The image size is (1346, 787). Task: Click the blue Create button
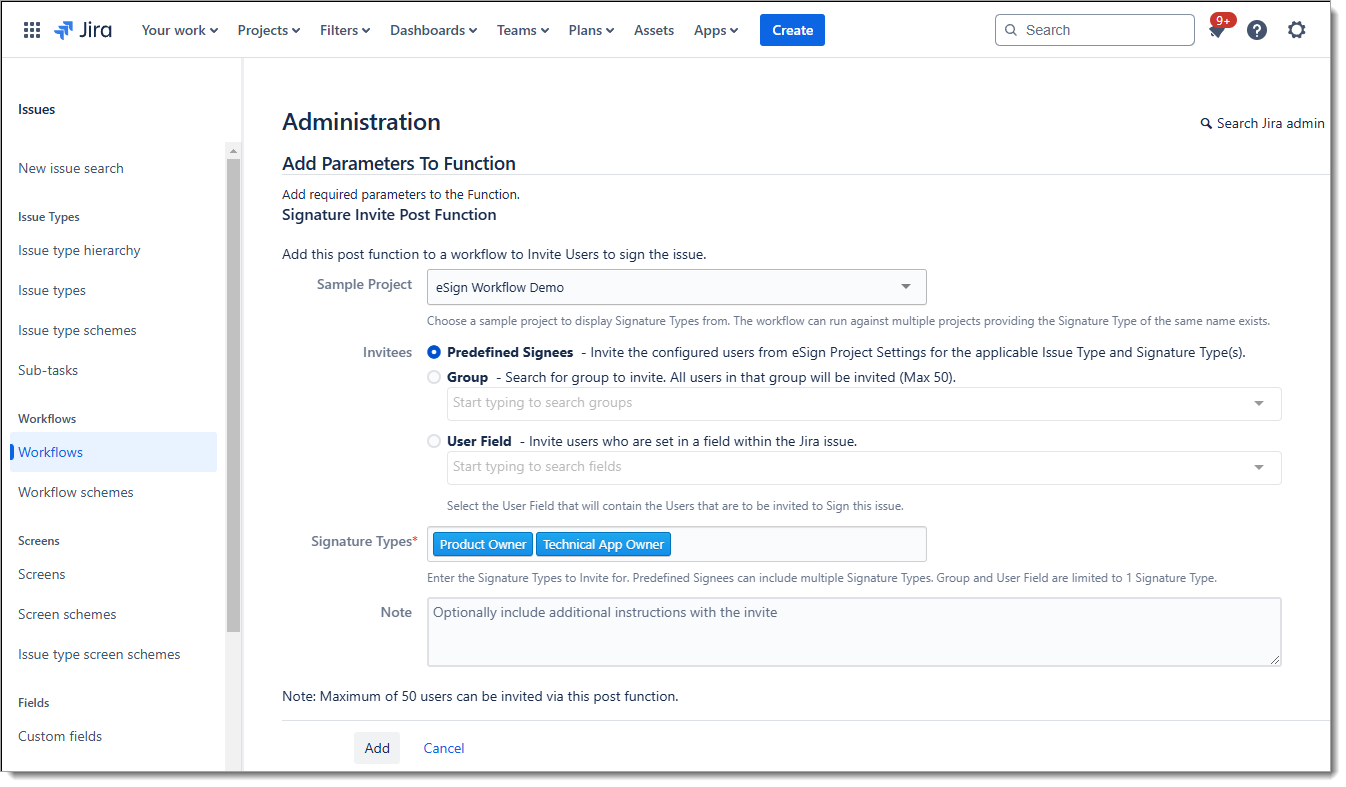(x=792, y=30)
